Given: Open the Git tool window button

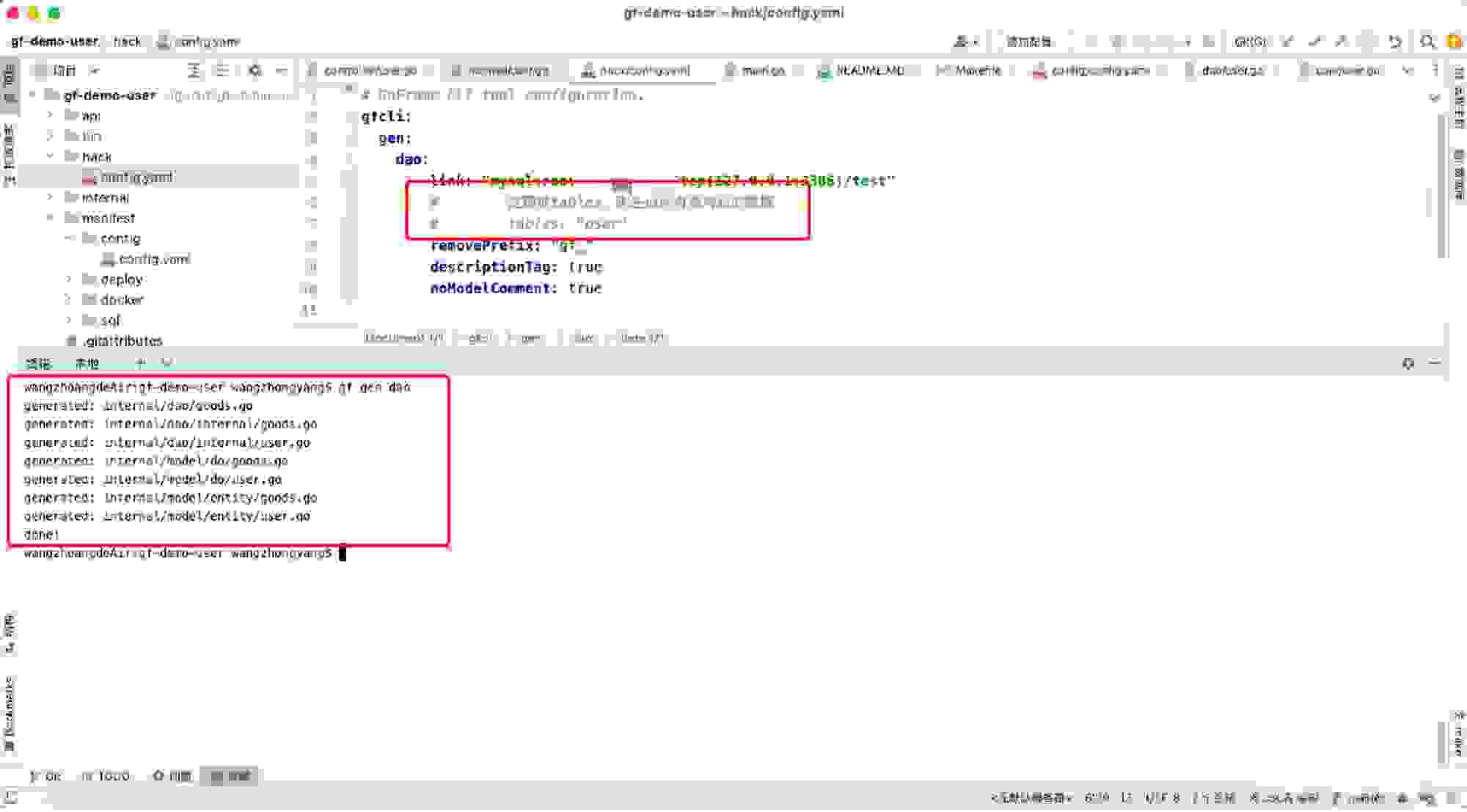Looking at the screenshot, I should pyautogui.click(x=45, y=776).
